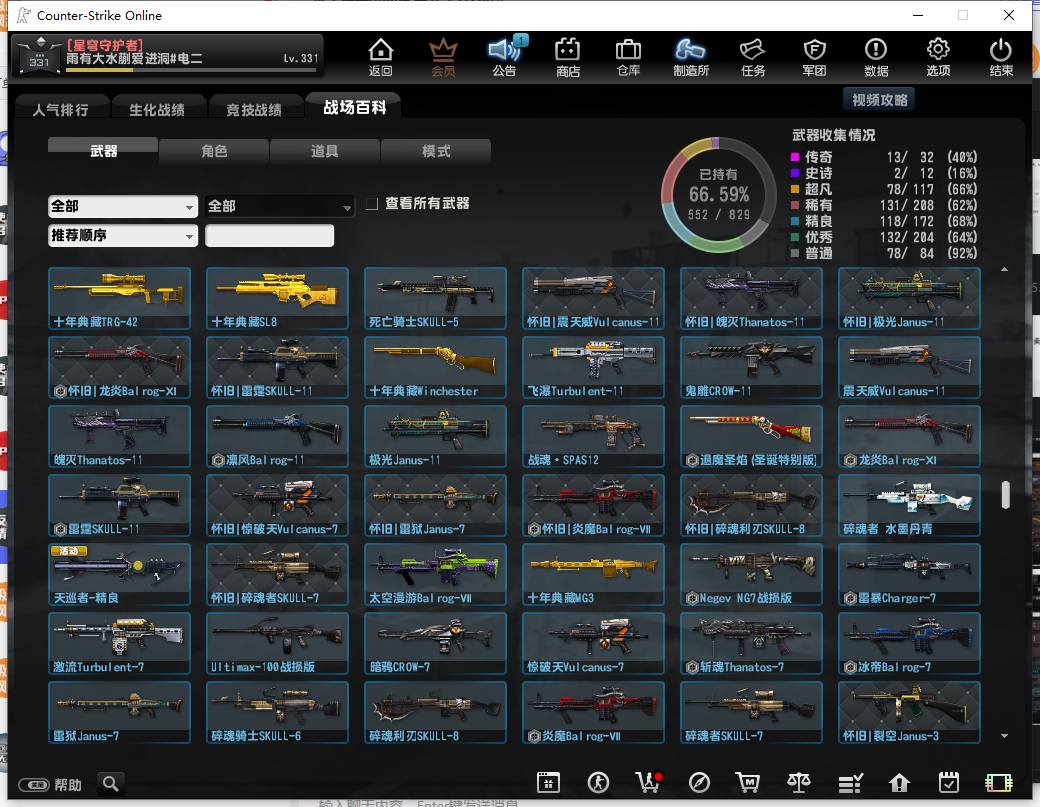Open the 制造所 crafting icon
Image resolution: width=1040 pixels, height=807 pixels.
pyautogui.click(x=690, y=56)
